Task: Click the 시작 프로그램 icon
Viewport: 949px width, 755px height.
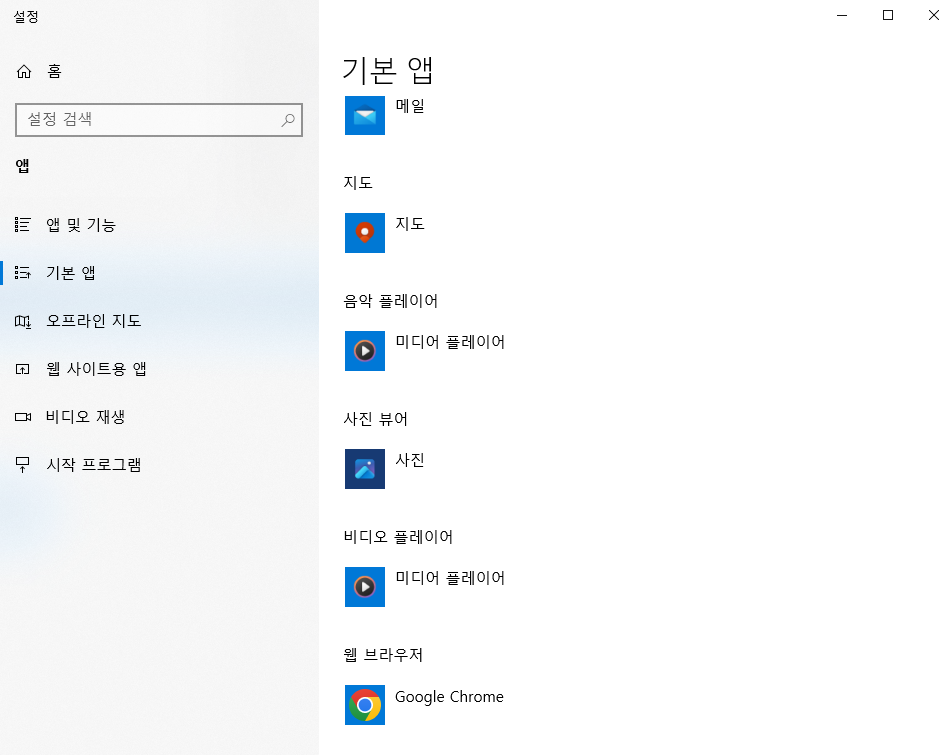Action: pyautogui.click(x=22, y=464)
